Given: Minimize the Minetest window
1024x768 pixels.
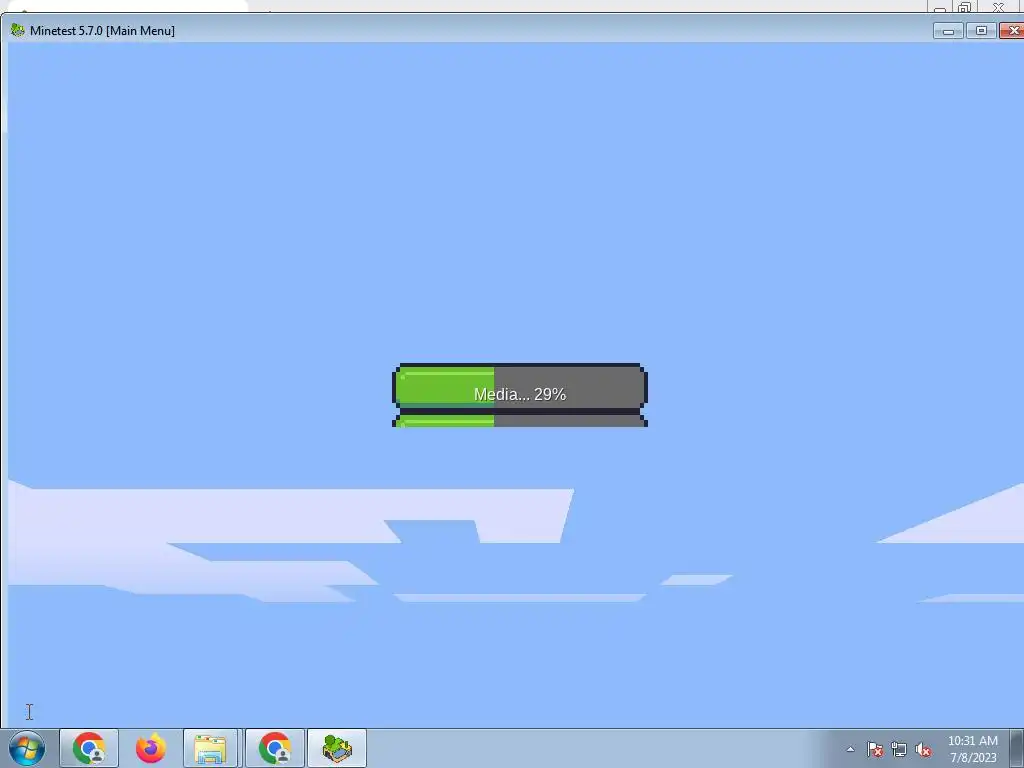Looking at the screenshot, I should 948,31.
